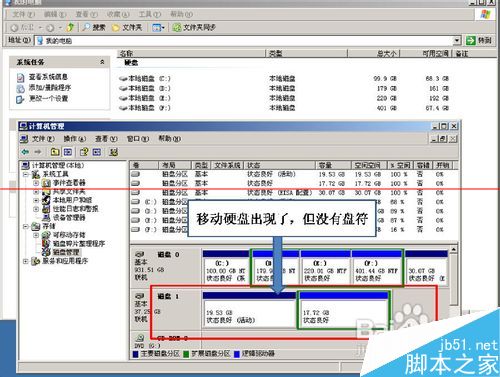Expand the 本地用户和组 node
The image size is (500, 377).
coord(36,200)
